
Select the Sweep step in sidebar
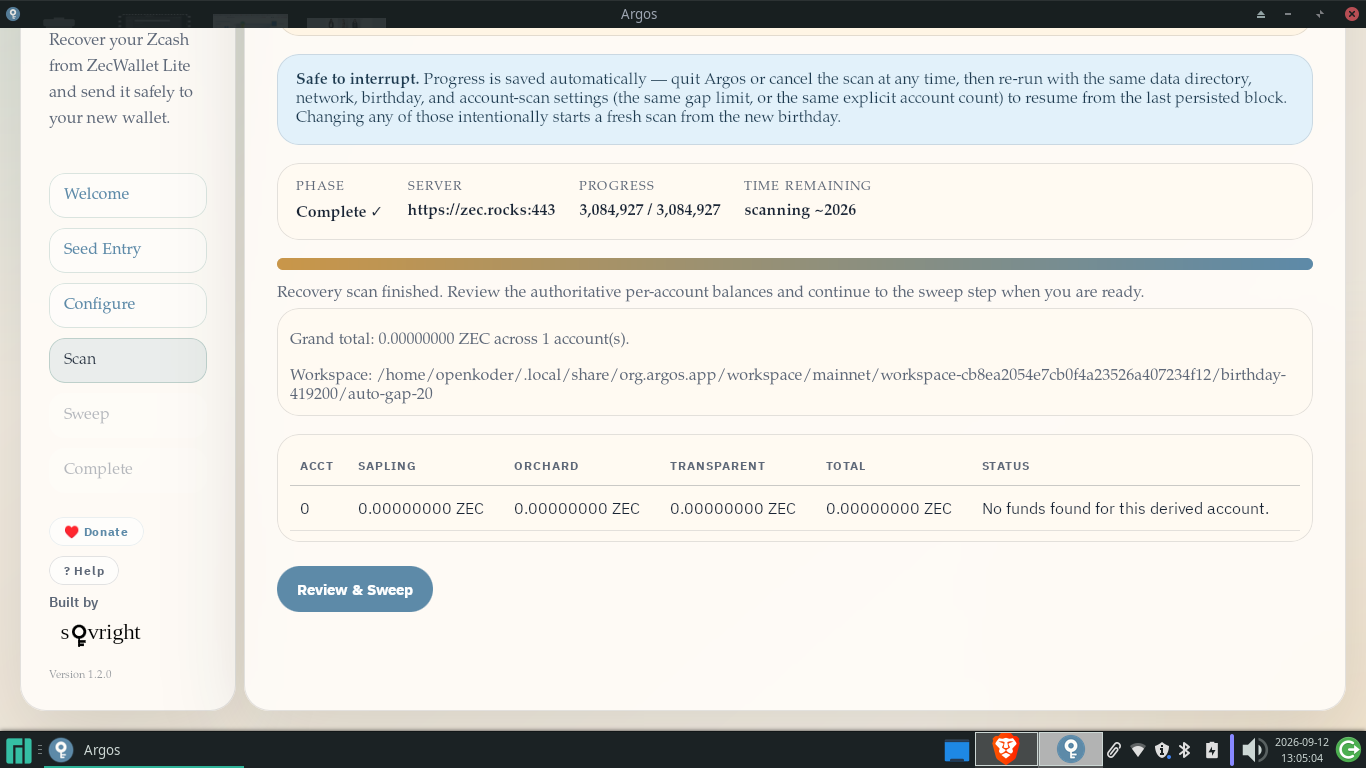click(x=128, y=414)
